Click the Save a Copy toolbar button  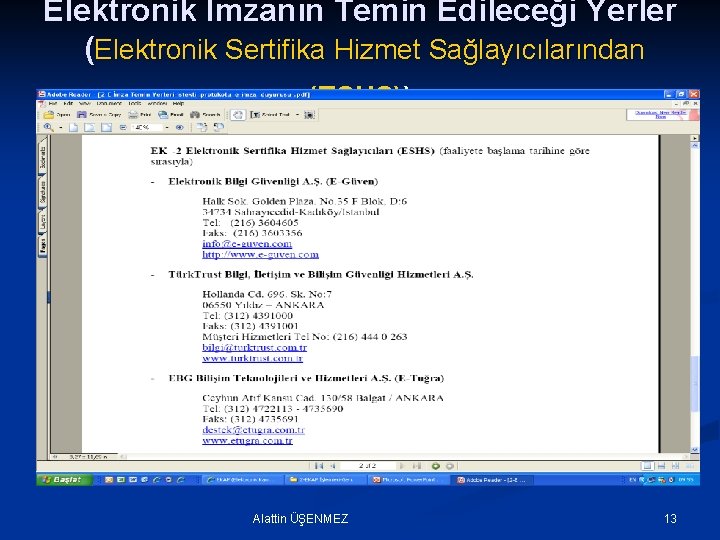point(99,114)
